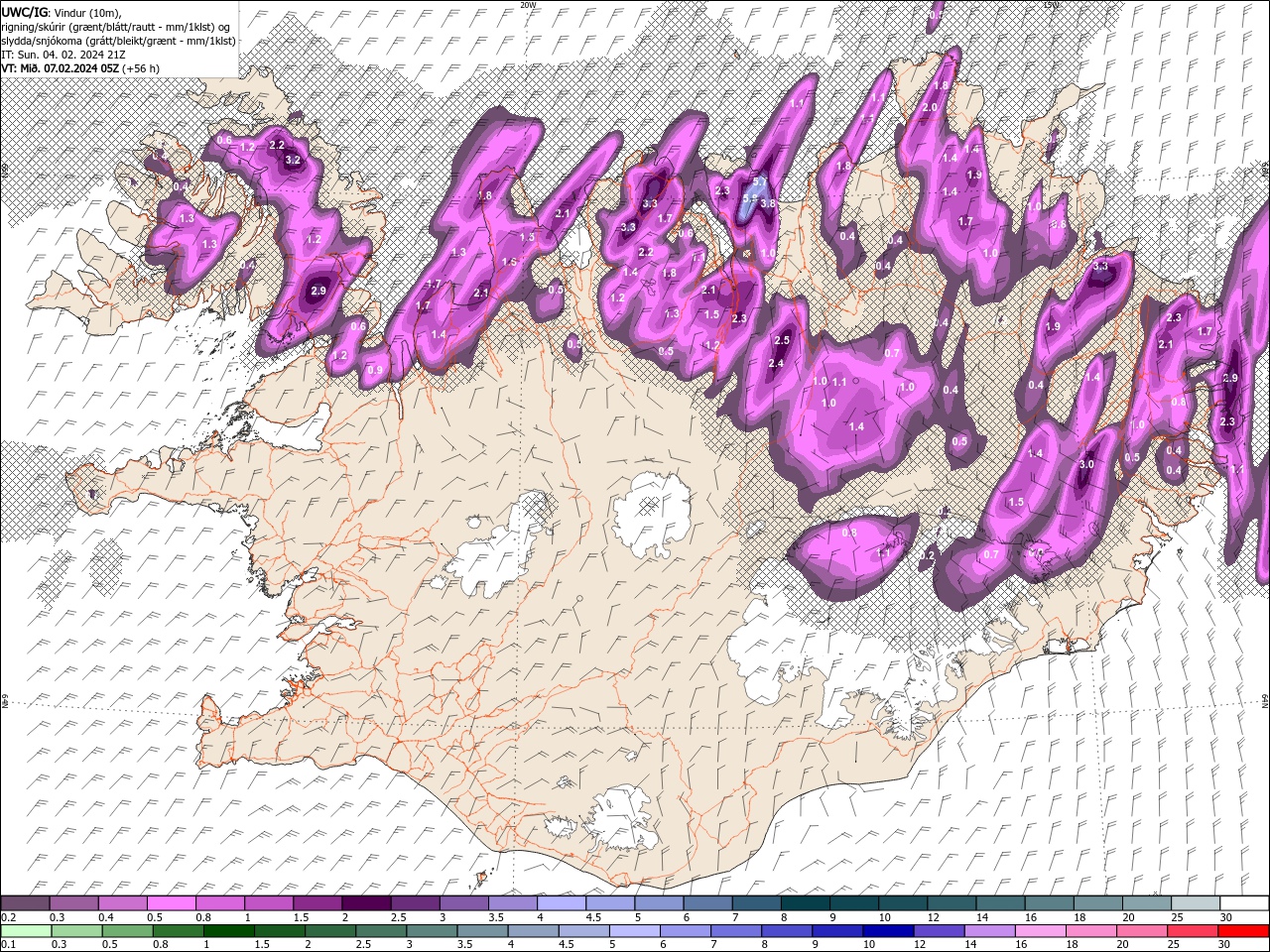Image resolution: width=1270 pixels, height=952 pixels.
Task: Click the white Mýrdalsjökull glacier near south coast
Action: (x=622, y=817)
